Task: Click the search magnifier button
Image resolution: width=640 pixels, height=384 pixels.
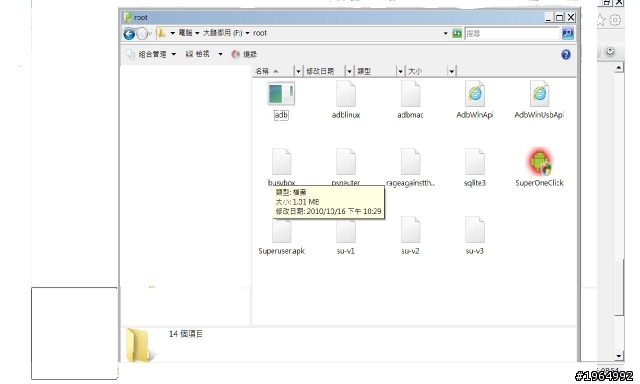Action: point(568,33)
